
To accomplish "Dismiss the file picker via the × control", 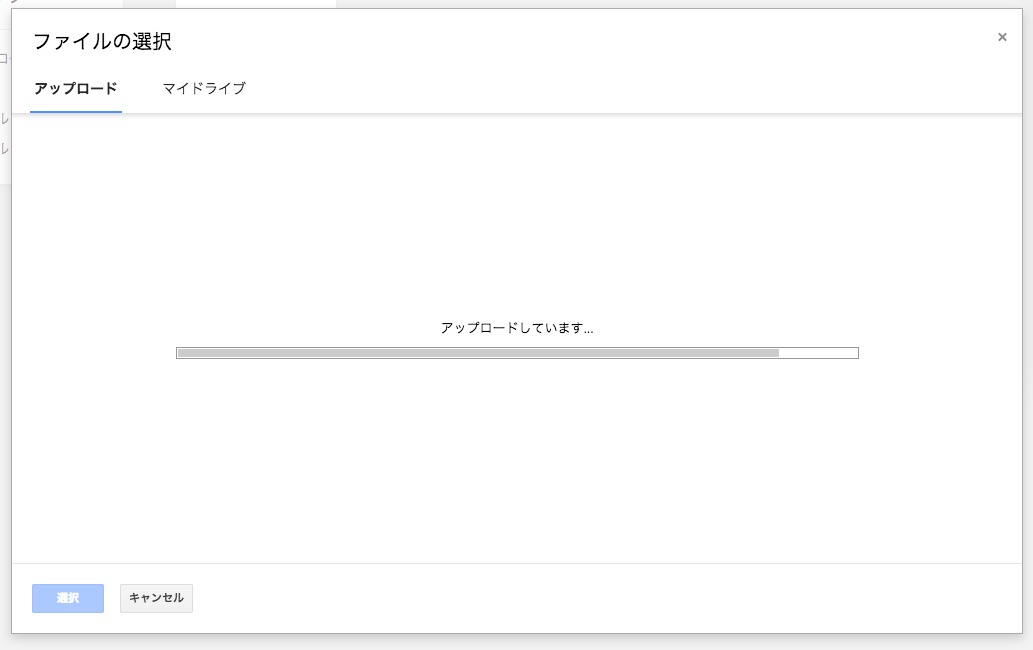I will (x=1002, y=37).
